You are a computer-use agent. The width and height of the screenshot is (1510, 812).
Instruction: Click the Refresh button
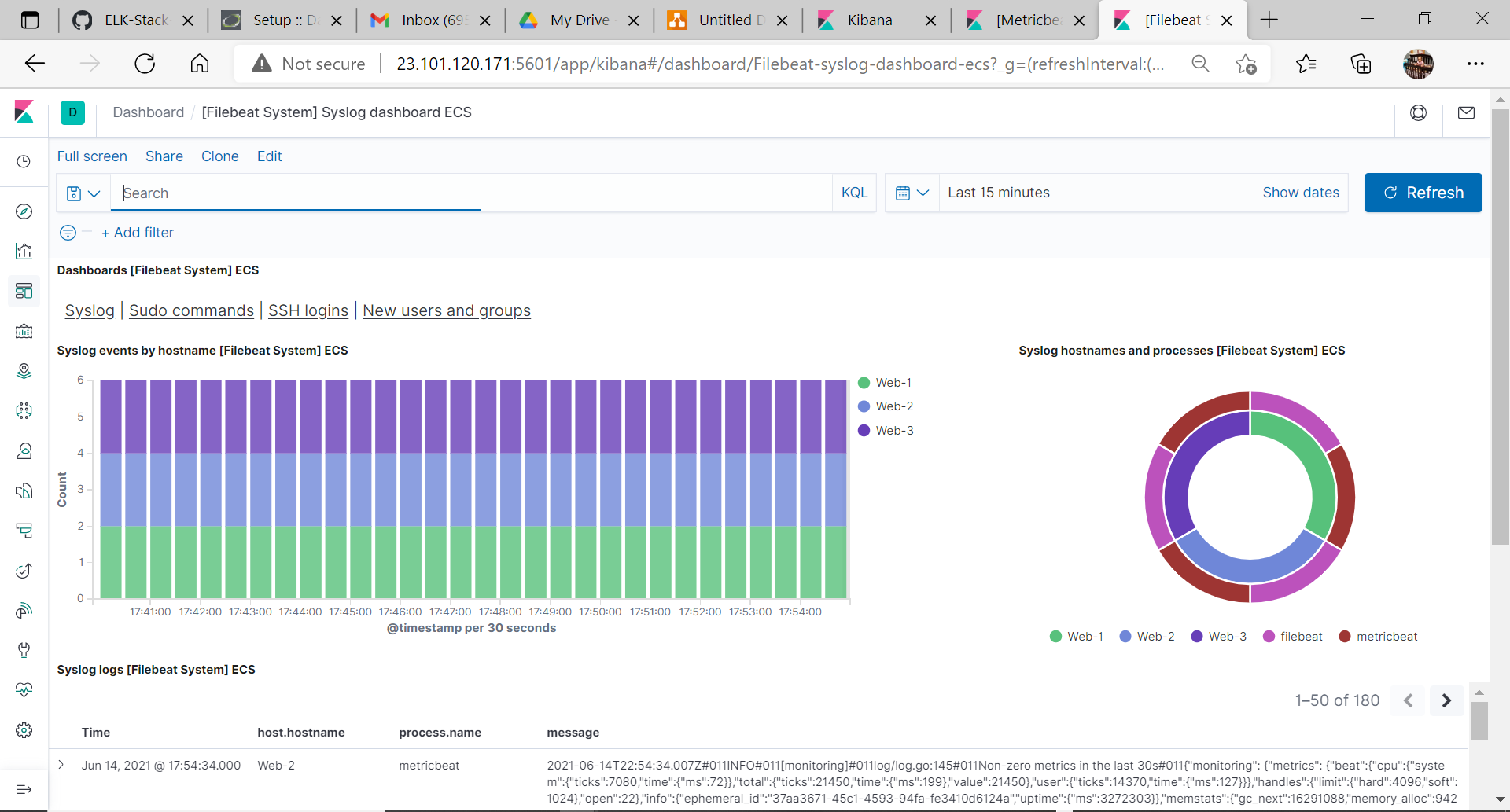[1423, 193]
